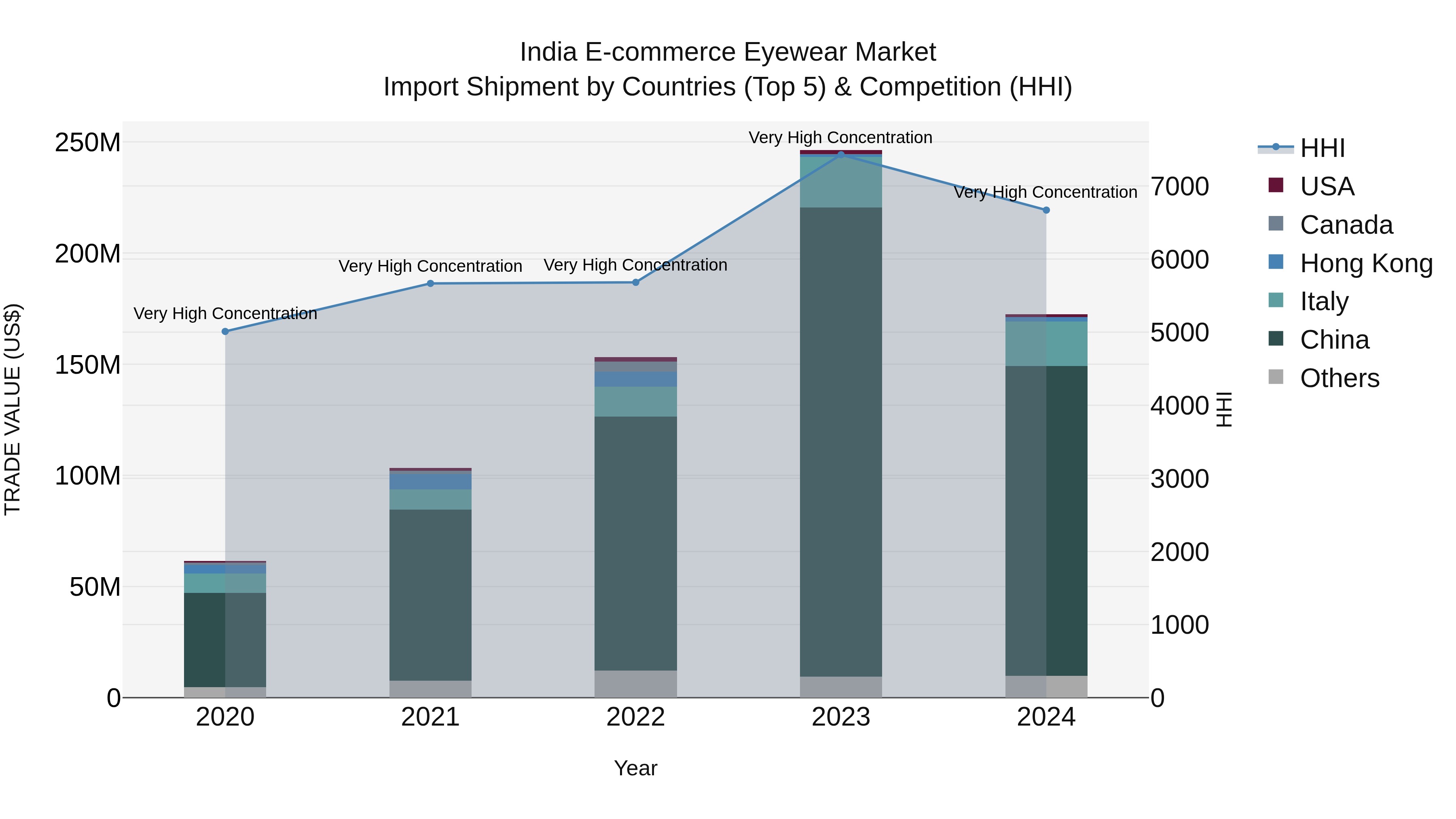
Task: Toggle the Others legend entry
Action: [x=1324, y=378]
